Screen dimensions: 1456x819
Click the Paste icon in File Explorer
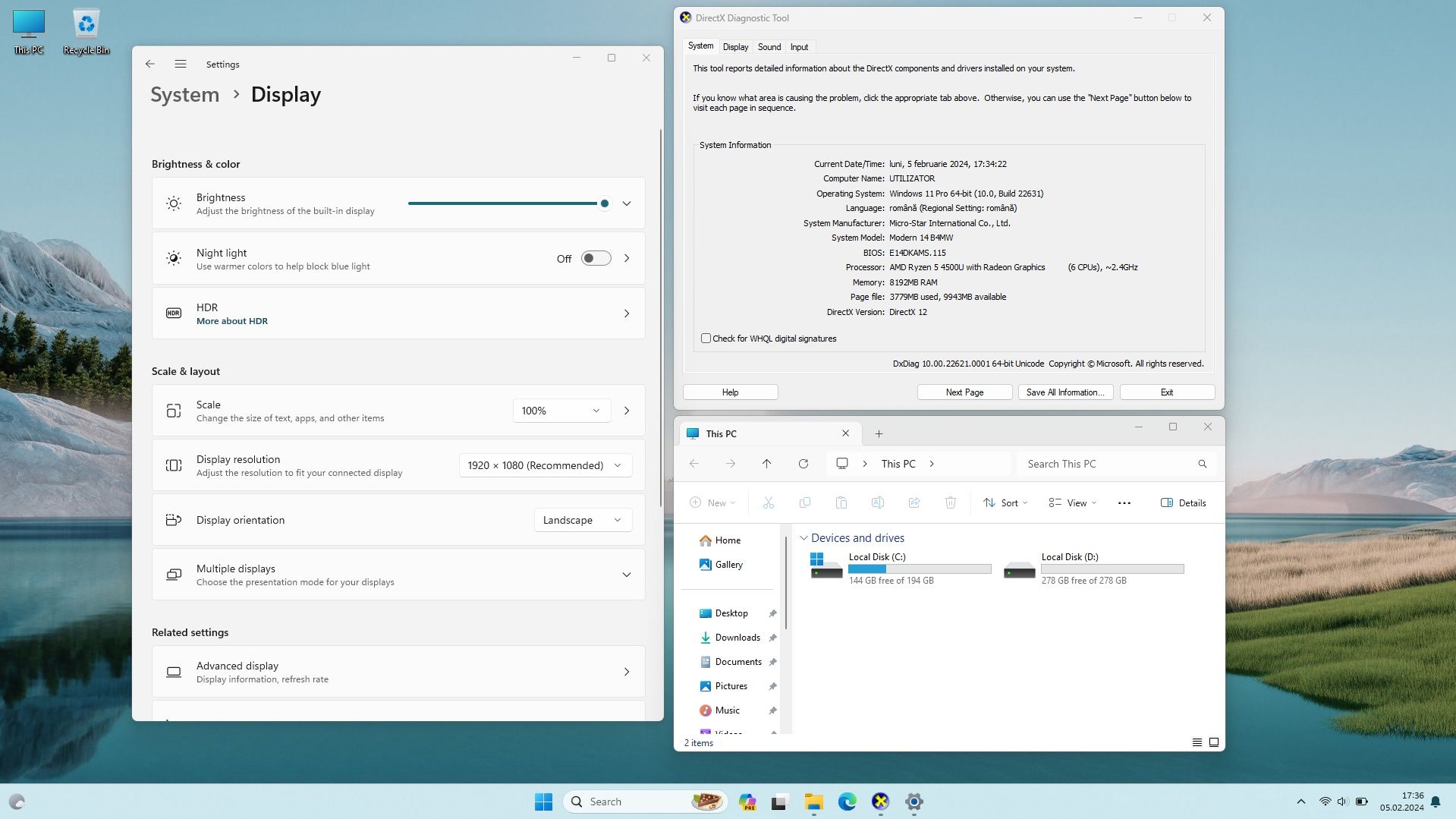point(841,502)
